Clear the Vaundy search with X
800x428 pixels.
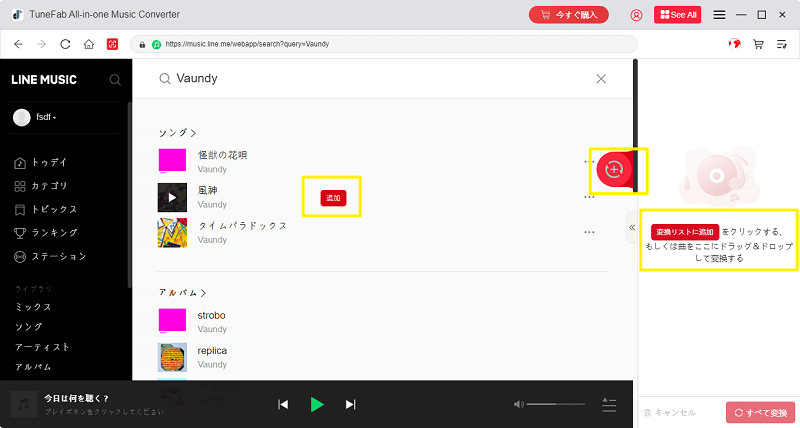[601, 79]
